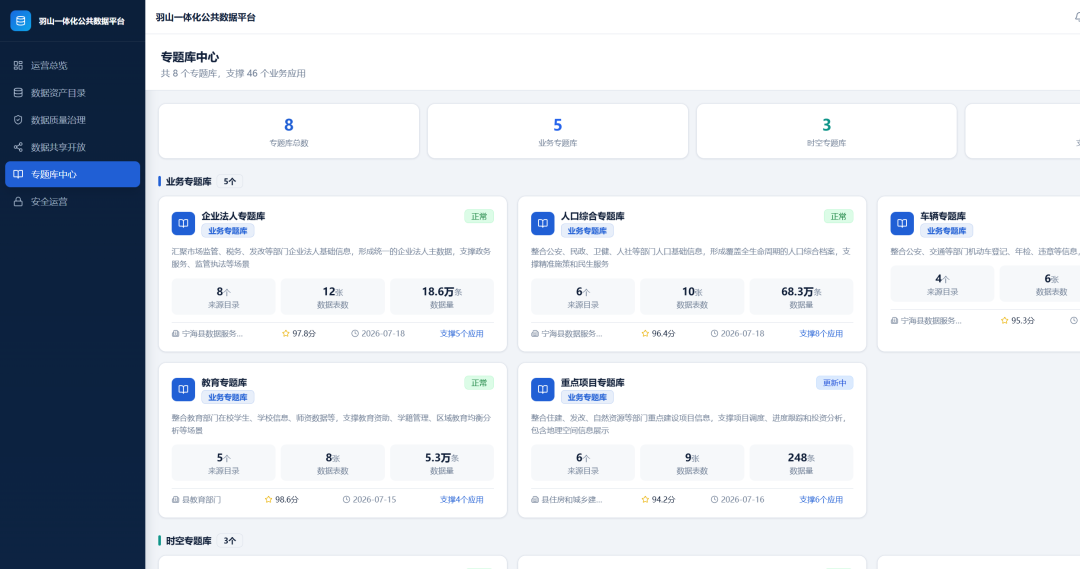Image resolution: width=1080 pixels, height=569 pixels.
Task: Click 248条 数据量 on 重点项目专题库
Action: click(x=801, y=463)
